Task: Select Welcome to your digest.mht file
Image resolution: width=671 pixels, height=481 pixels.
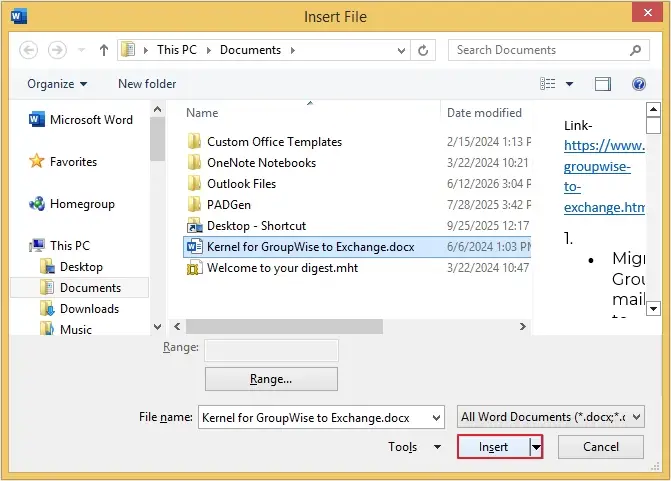Action: pos(357,268)
